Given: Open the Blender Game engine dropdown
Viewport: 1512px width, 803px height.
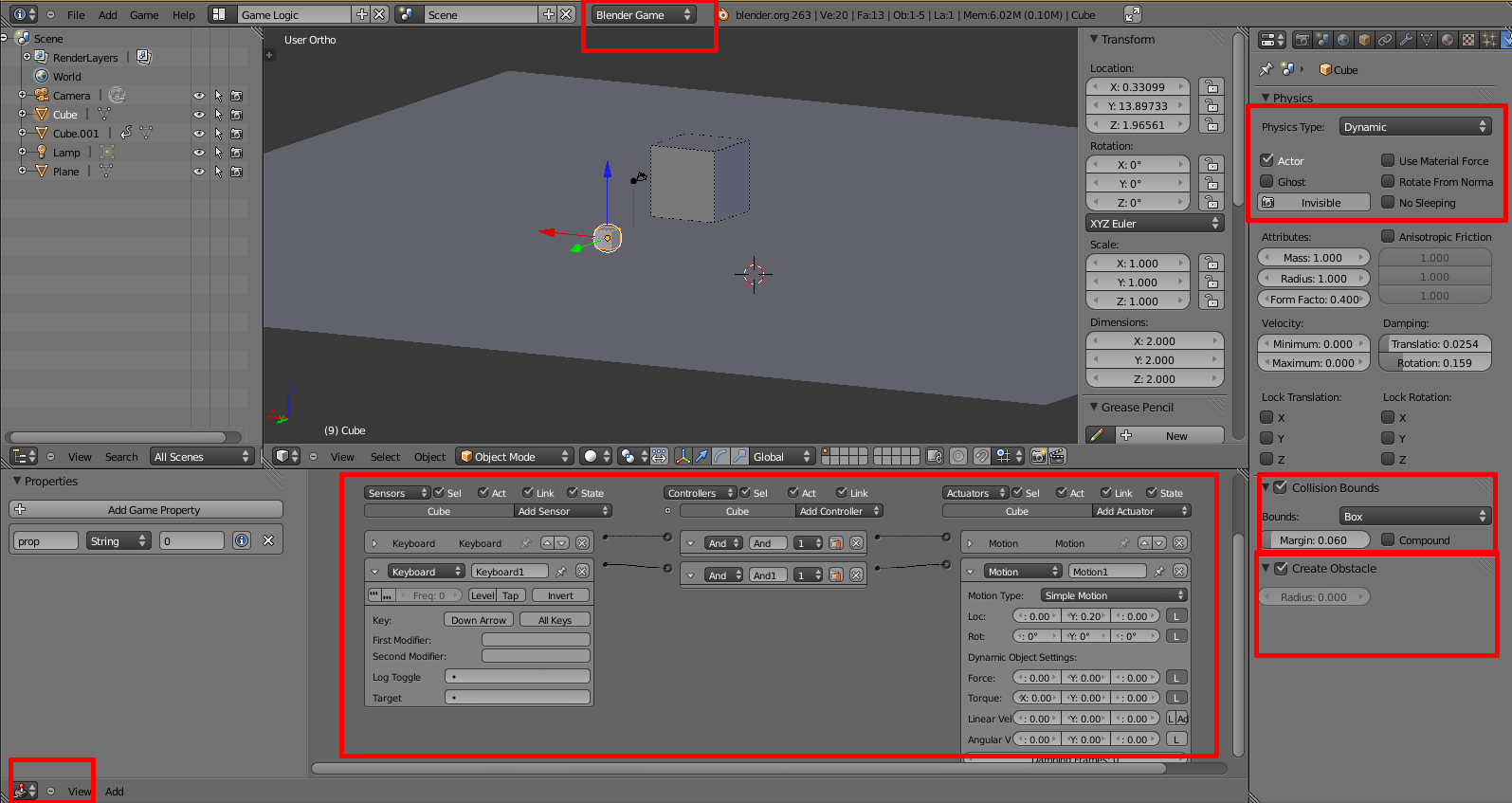Looking at the screenshot, I should tap(643, 14).
